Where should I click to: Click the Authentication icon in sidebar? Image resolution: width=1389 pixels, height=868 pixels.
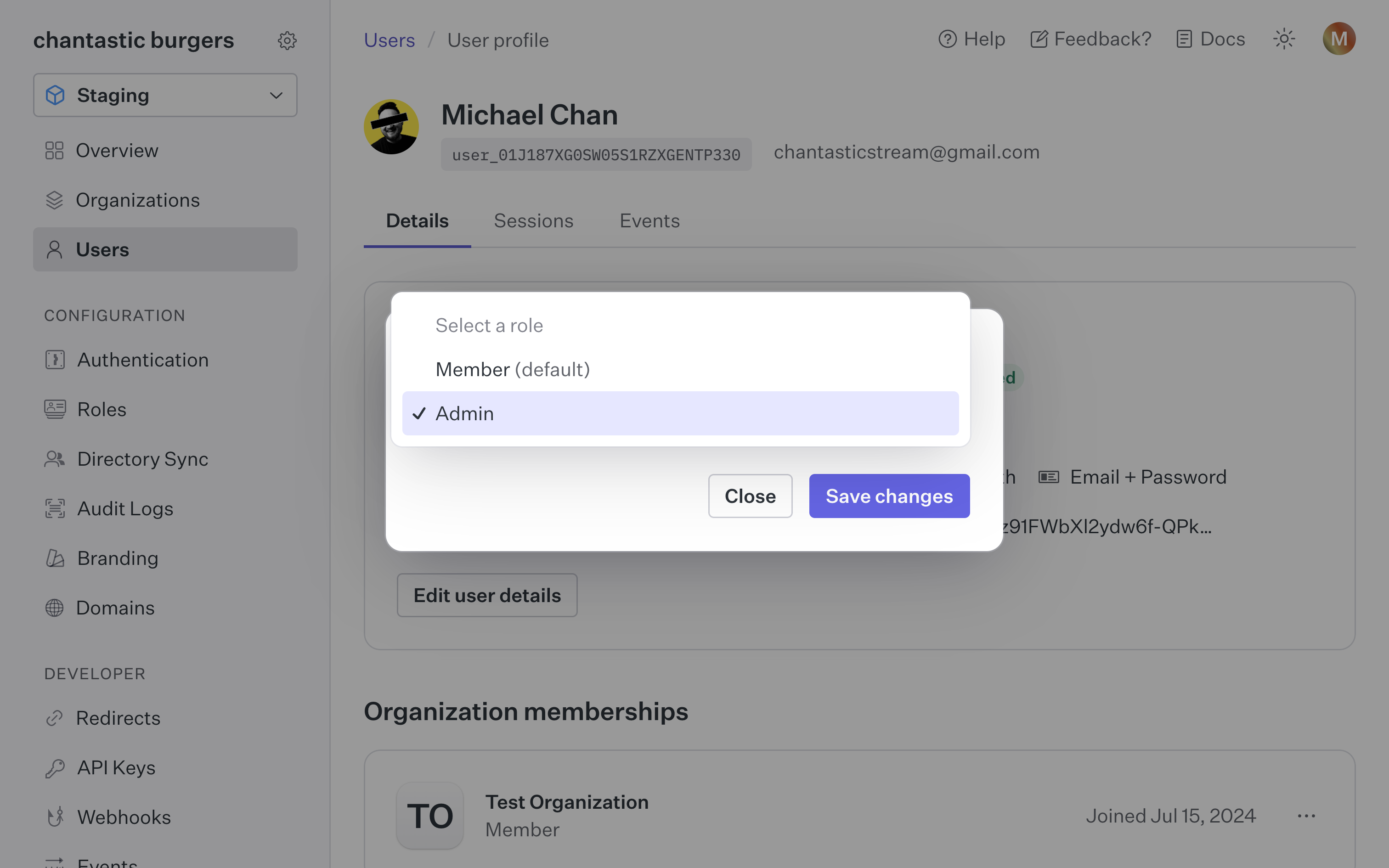click(55, 359)
